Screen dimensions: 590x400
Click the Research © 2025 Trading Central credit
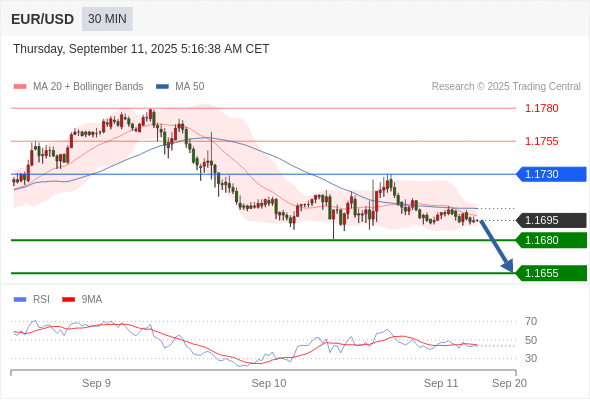[506, 87]
